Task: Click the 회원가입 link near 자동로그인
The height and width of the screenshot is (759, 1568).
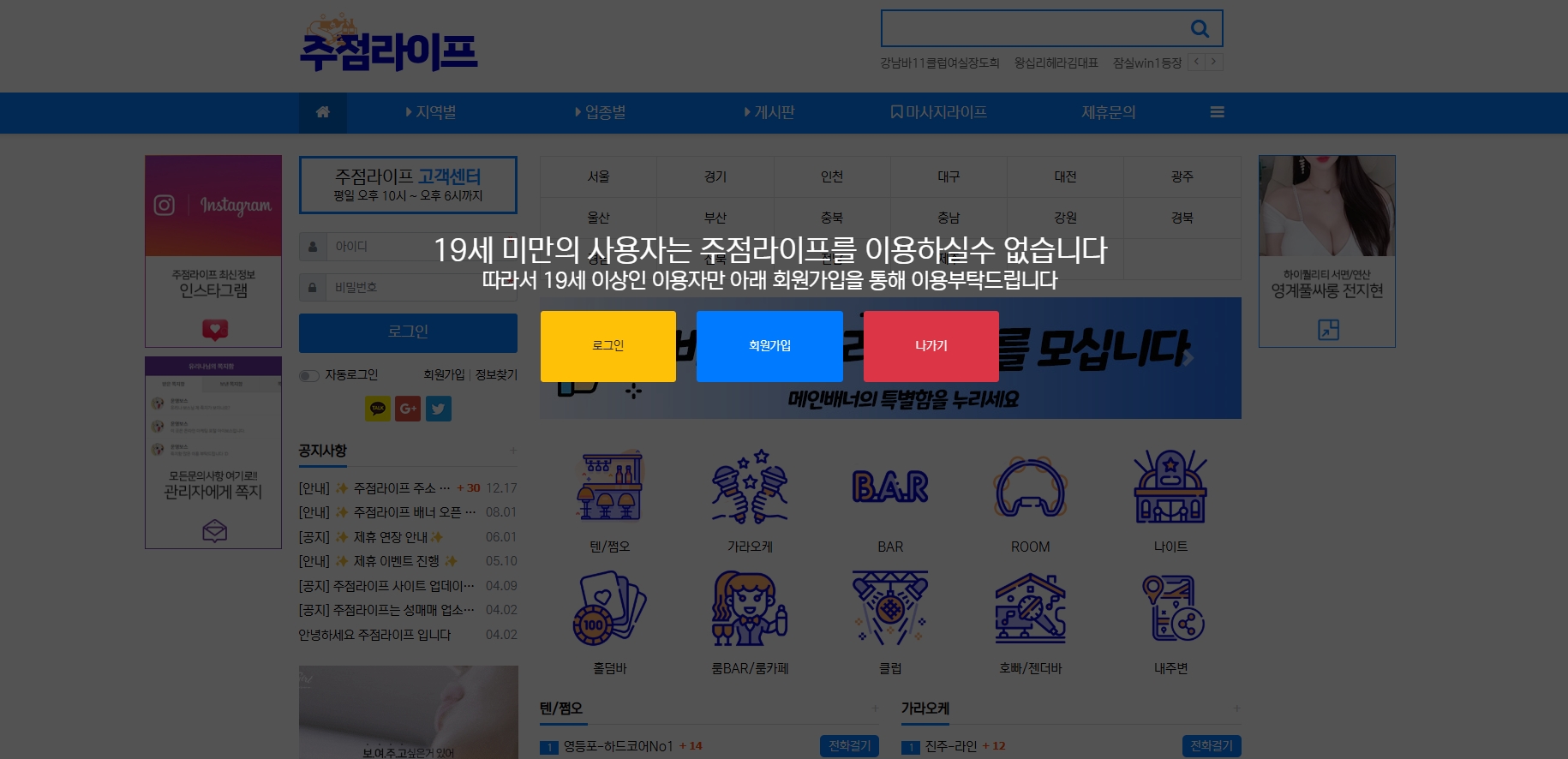Action: tap(444, 375)
